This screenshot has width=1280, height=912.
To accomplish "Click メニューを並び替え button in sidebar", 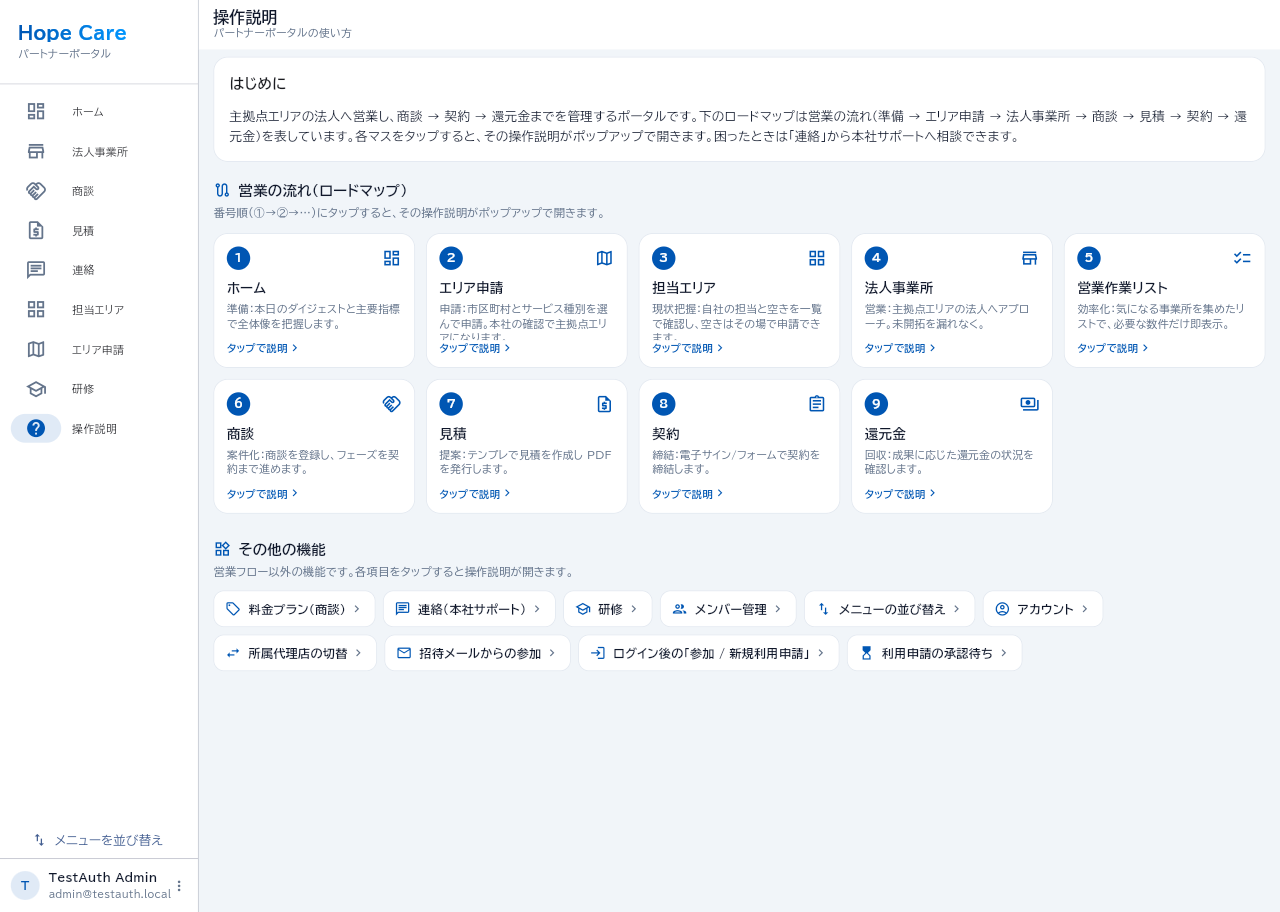I will tap(99, 840).
